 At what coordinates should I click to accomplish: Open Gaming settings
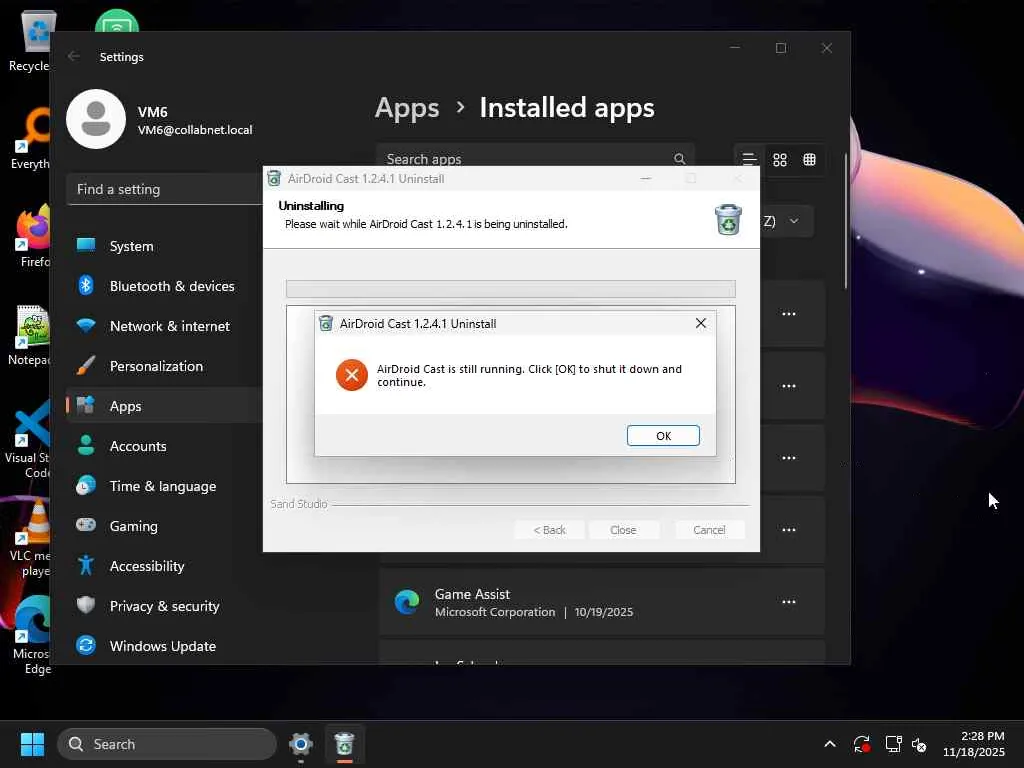(165, 526)
